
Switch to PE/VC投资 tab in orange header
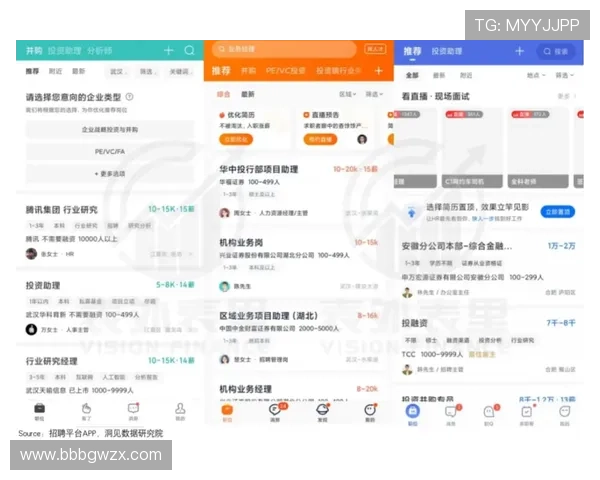[x=285, y=71]
